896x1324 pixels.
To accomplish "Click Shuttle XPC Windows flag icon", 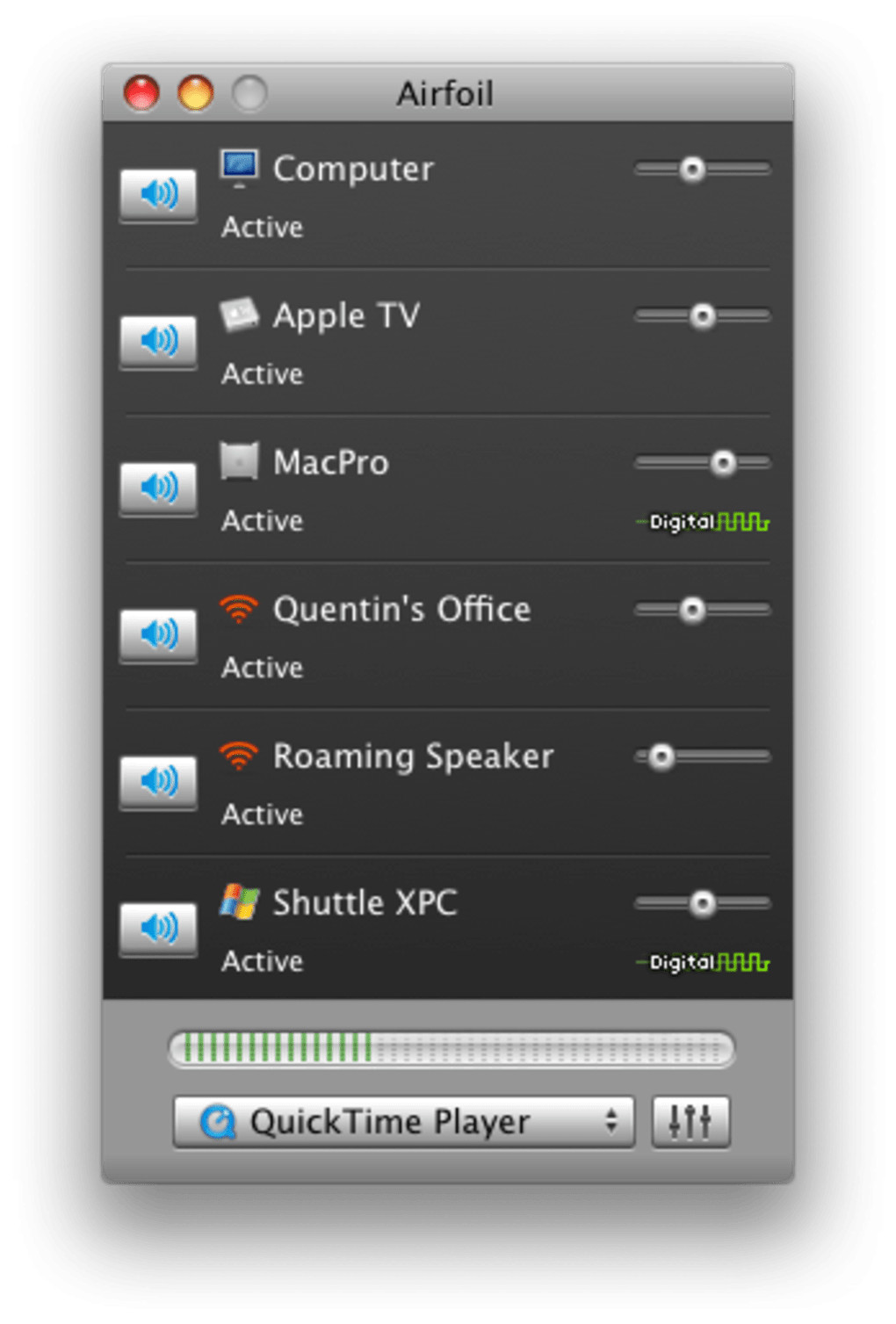I will 239,901.
